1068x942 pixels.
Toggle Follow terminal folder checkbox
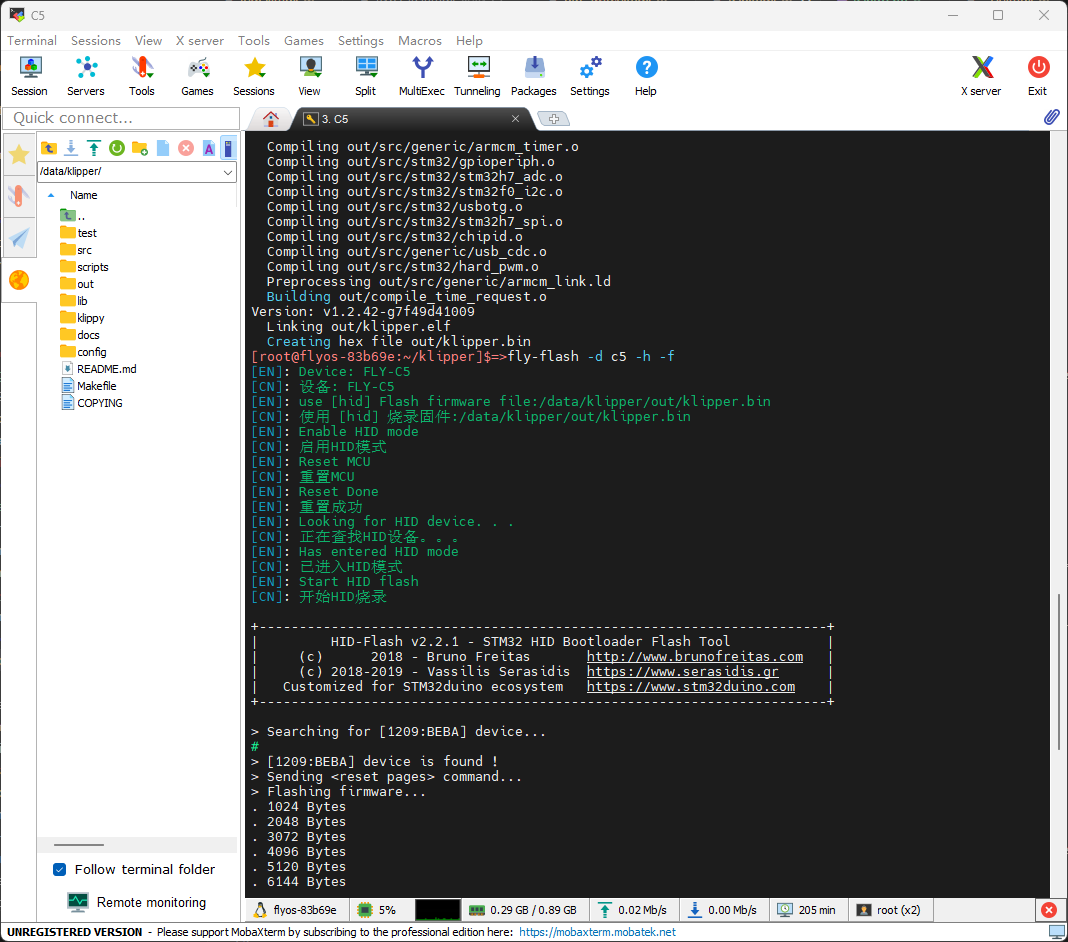pos(60,869)
